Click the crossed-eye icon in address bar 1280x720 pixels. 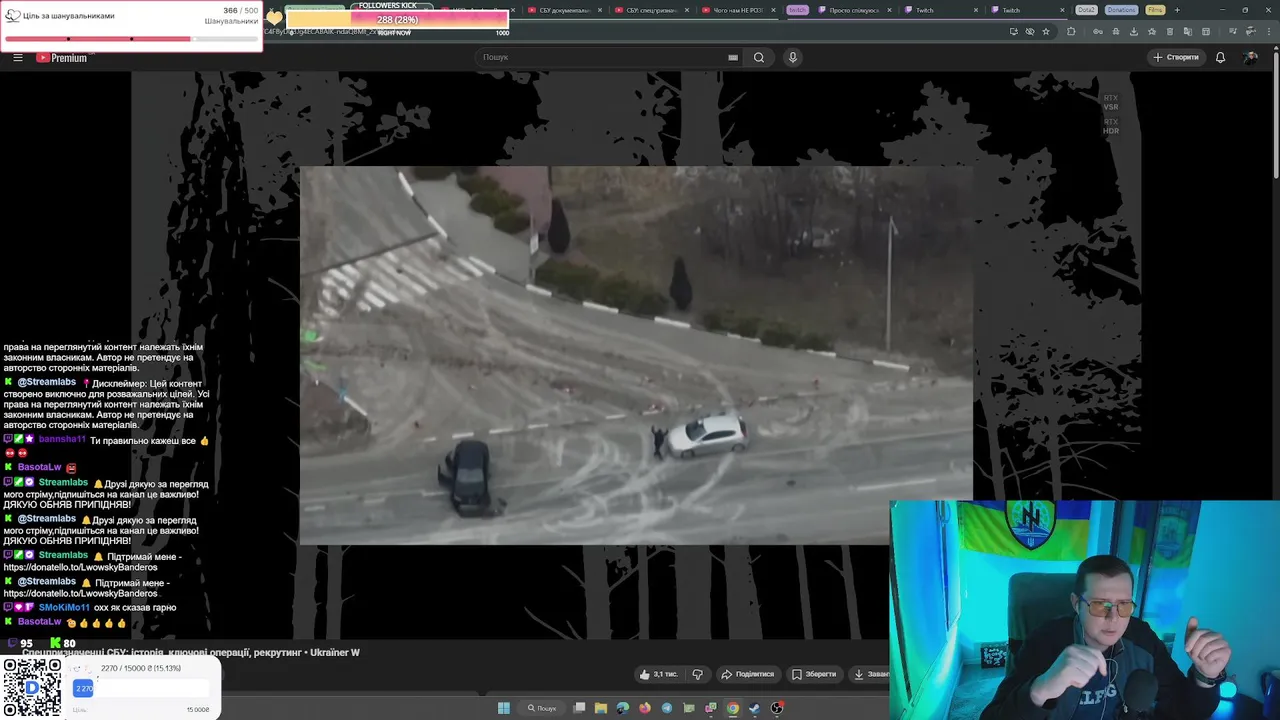pos(1030,31)
